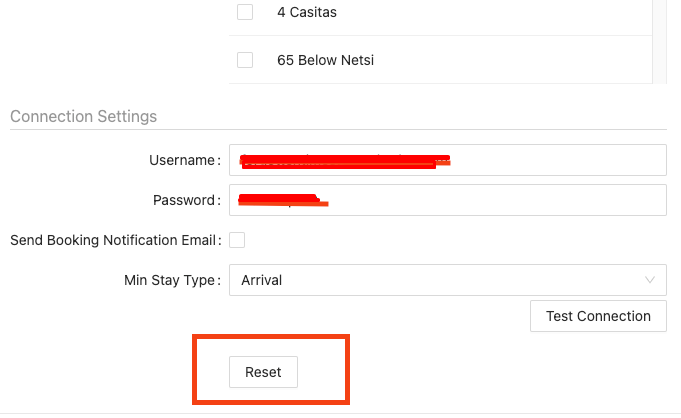This screenshot has height=418, width=681.
Task: Check the 4 Casitas checkbox
Action: [245, 12]
